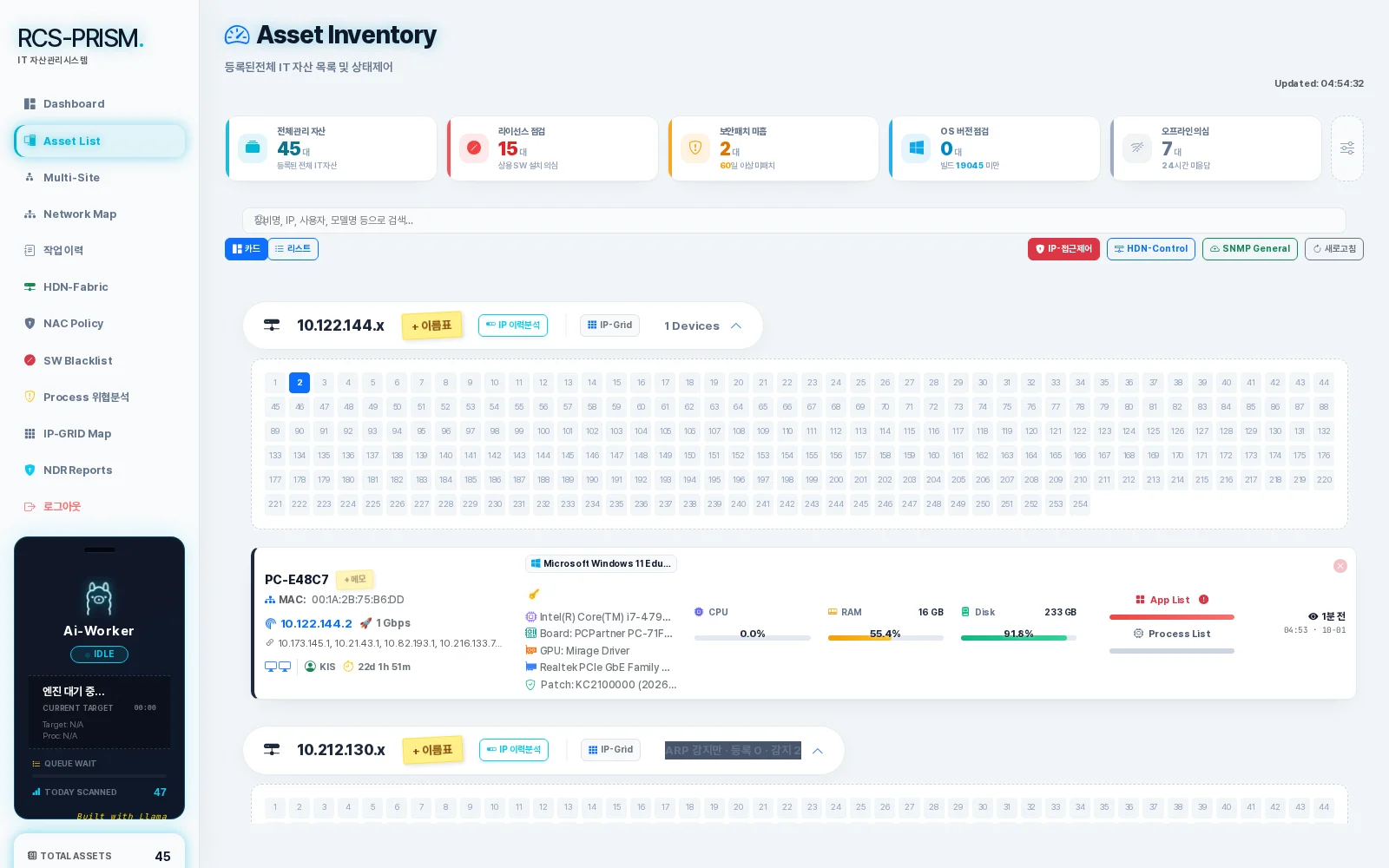Click the subnet icon of 10.212.130.x
1389x868 pixels.
click(272, 750)
